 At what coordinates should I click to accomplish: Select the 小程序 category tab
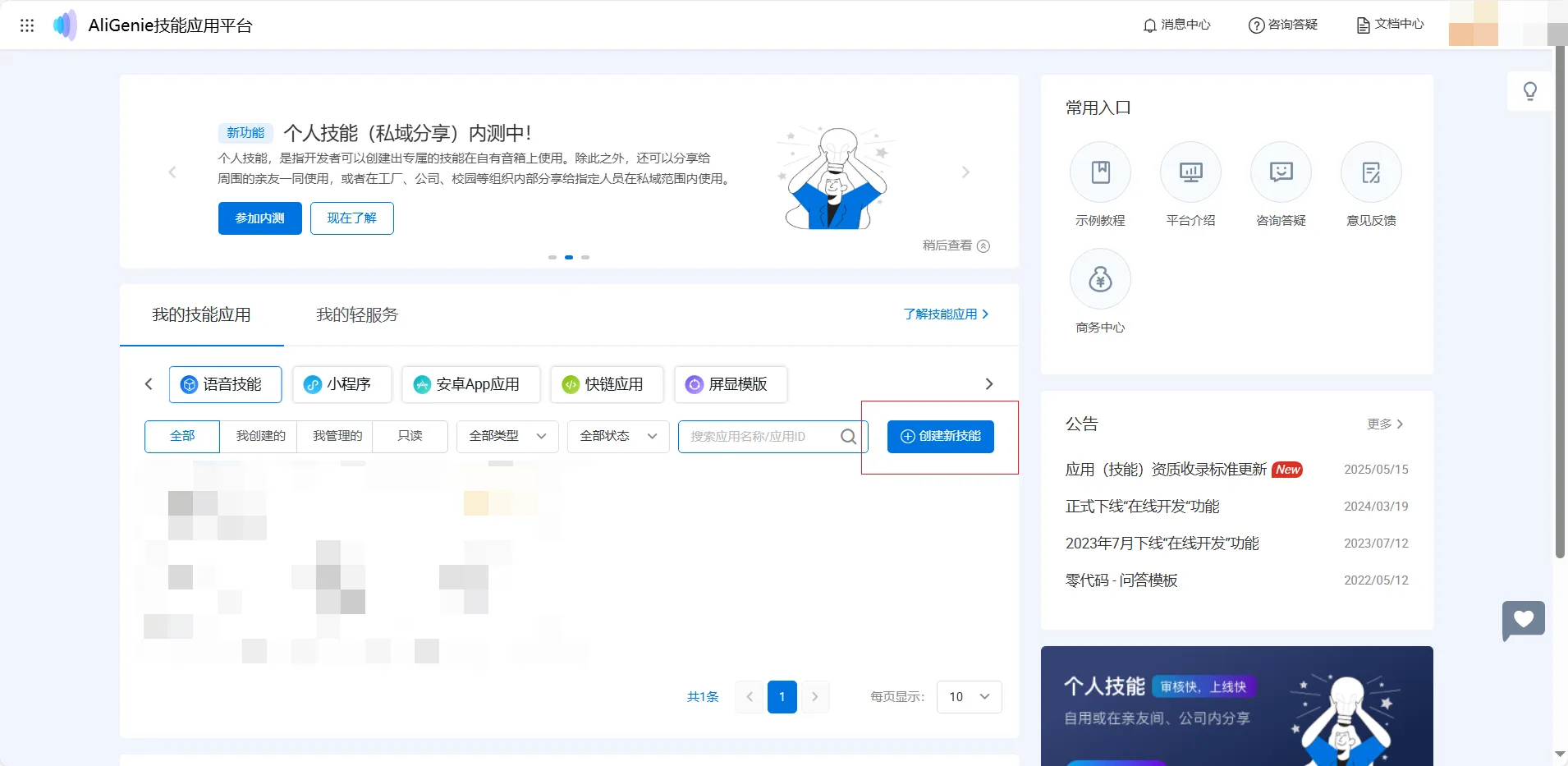tap(342, 384)
